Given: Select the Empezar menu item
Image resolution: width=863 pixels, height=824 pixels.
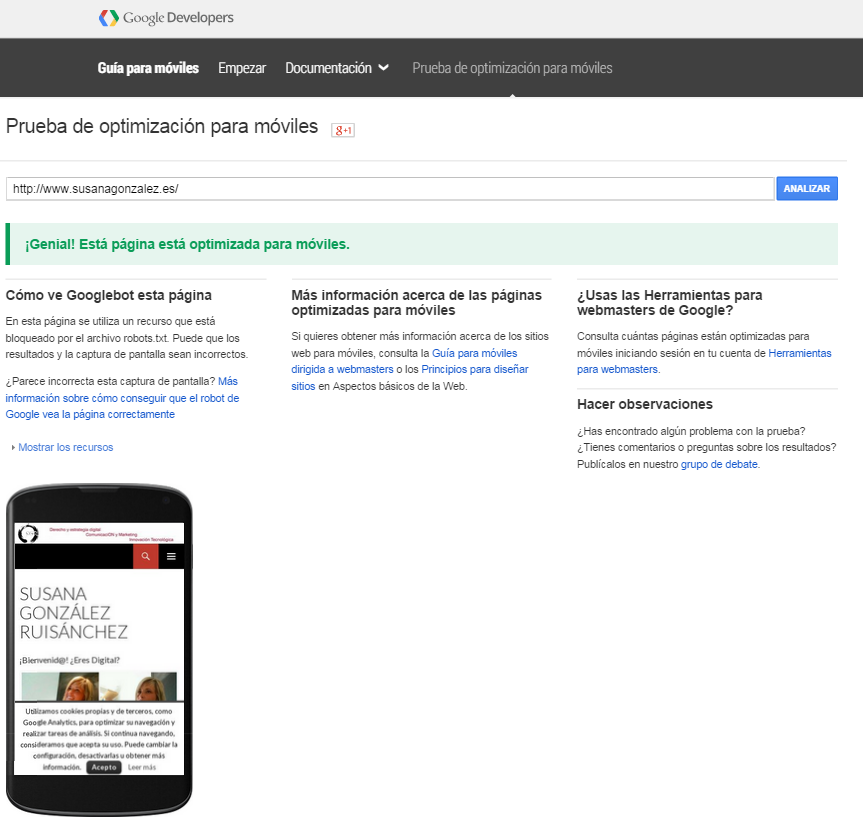Looking at the screenshot, I should tap(242, 68).
